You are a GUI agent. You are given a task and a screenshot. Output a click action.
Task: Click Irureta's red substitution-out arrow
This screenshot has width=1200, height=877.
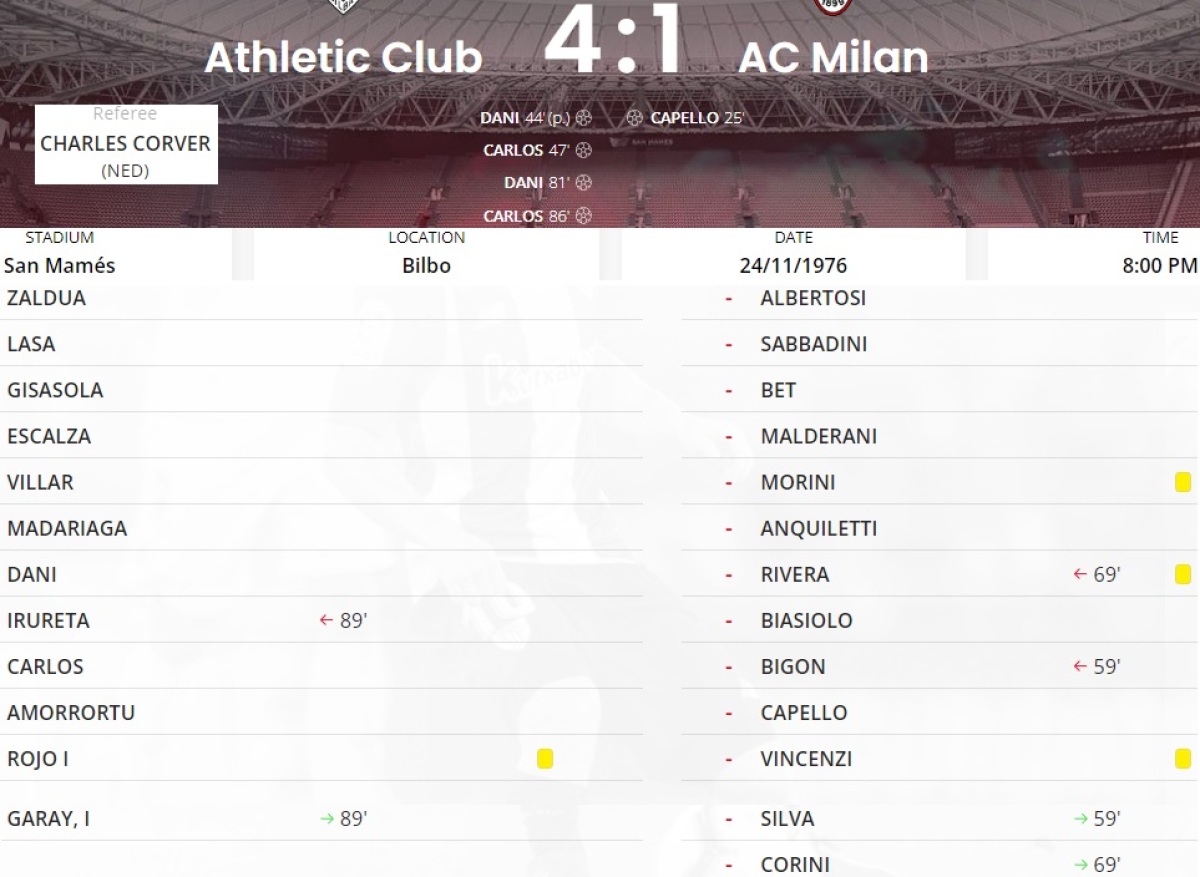pos(326,621)
